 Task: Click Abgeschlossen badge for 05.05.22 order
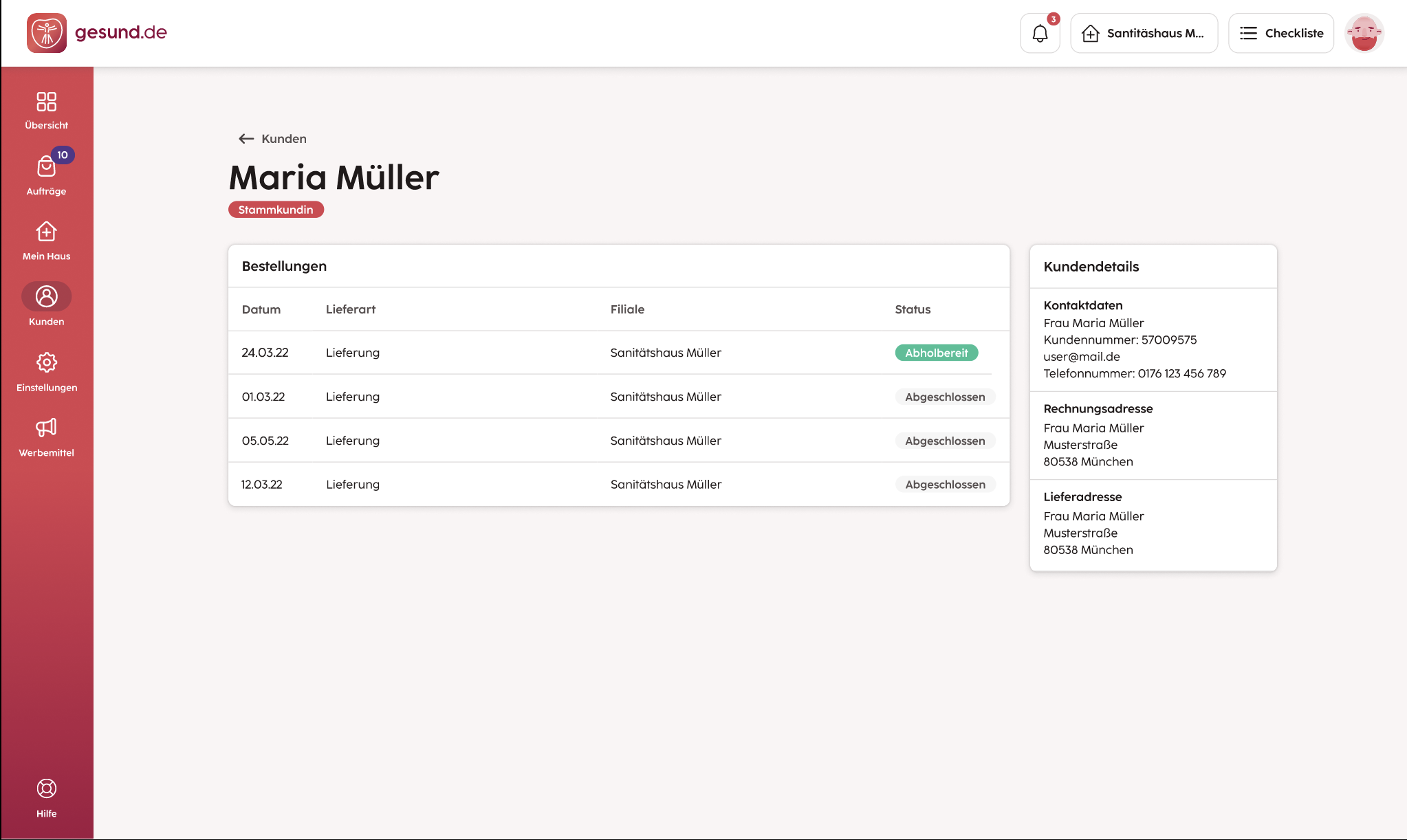click(945, 441)
